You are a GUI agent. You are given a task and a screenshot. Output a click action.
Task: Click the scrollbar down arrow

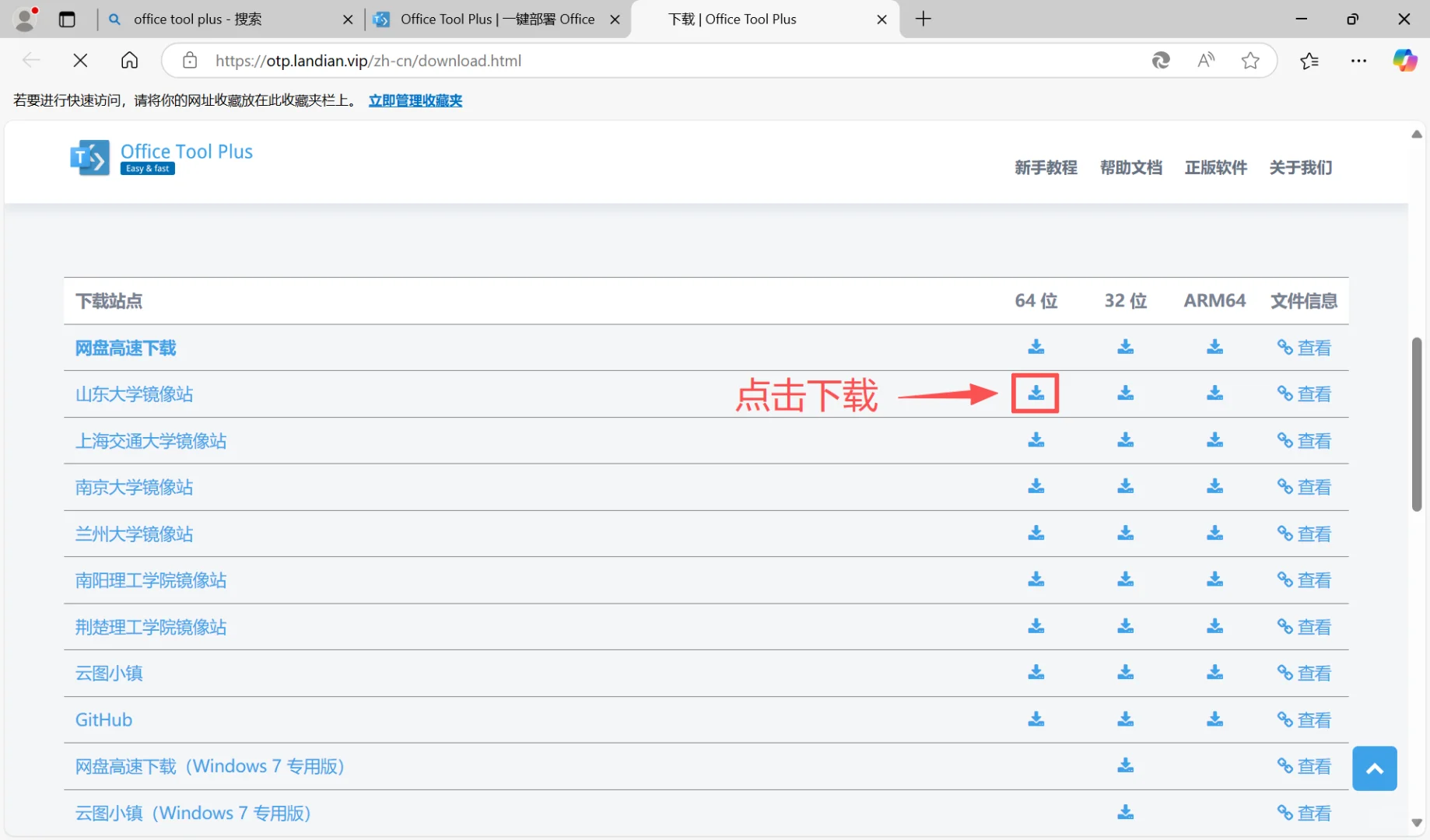click(x=1416, y=823)
